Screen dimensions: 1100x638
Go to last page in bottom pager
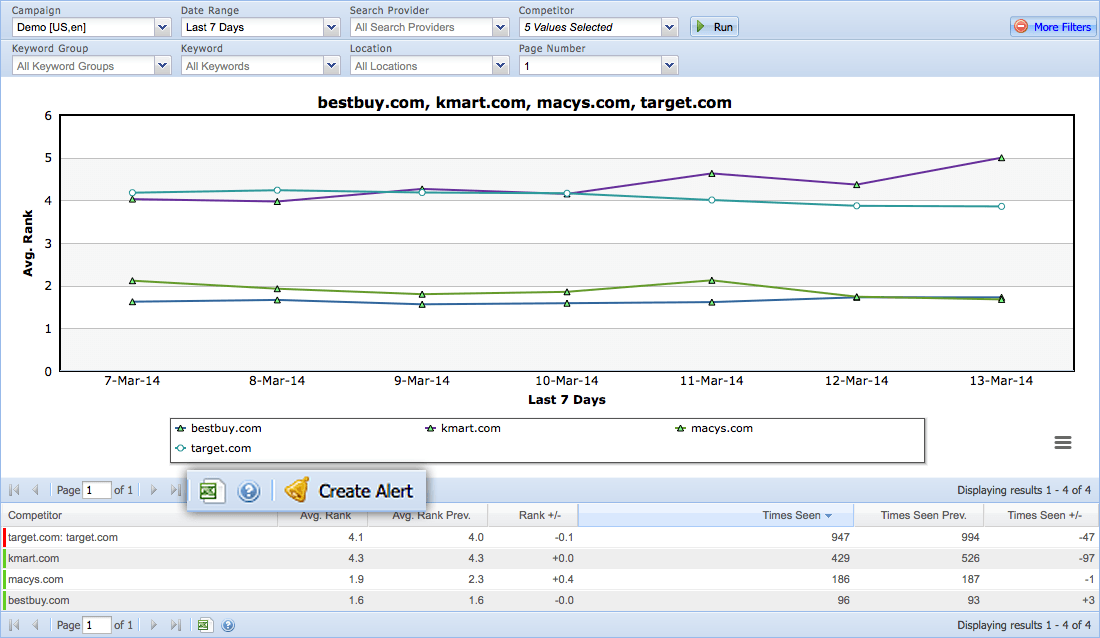pos(175,625)
